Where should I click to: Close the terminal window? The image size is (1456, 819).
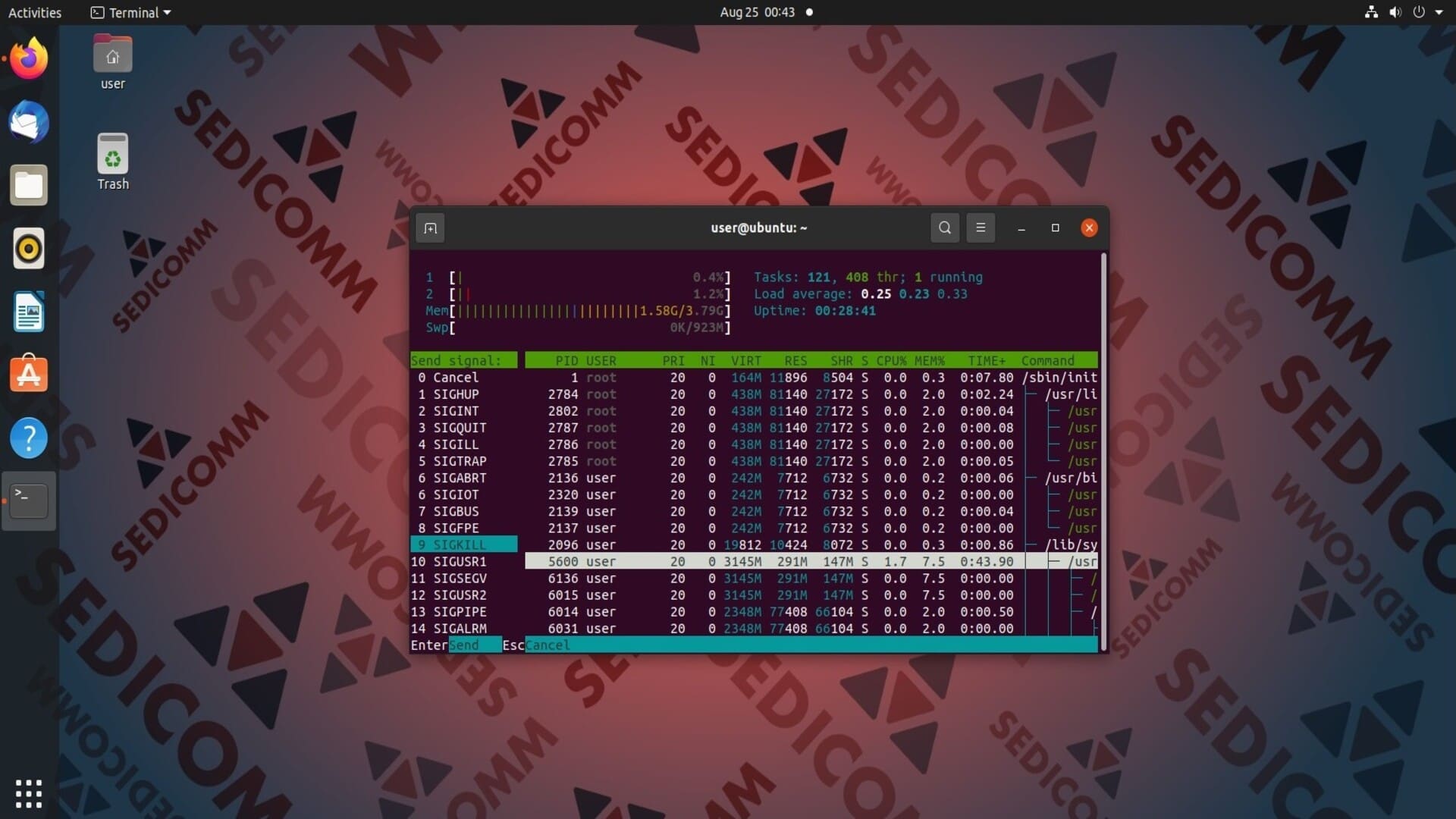click(1089, 227)
